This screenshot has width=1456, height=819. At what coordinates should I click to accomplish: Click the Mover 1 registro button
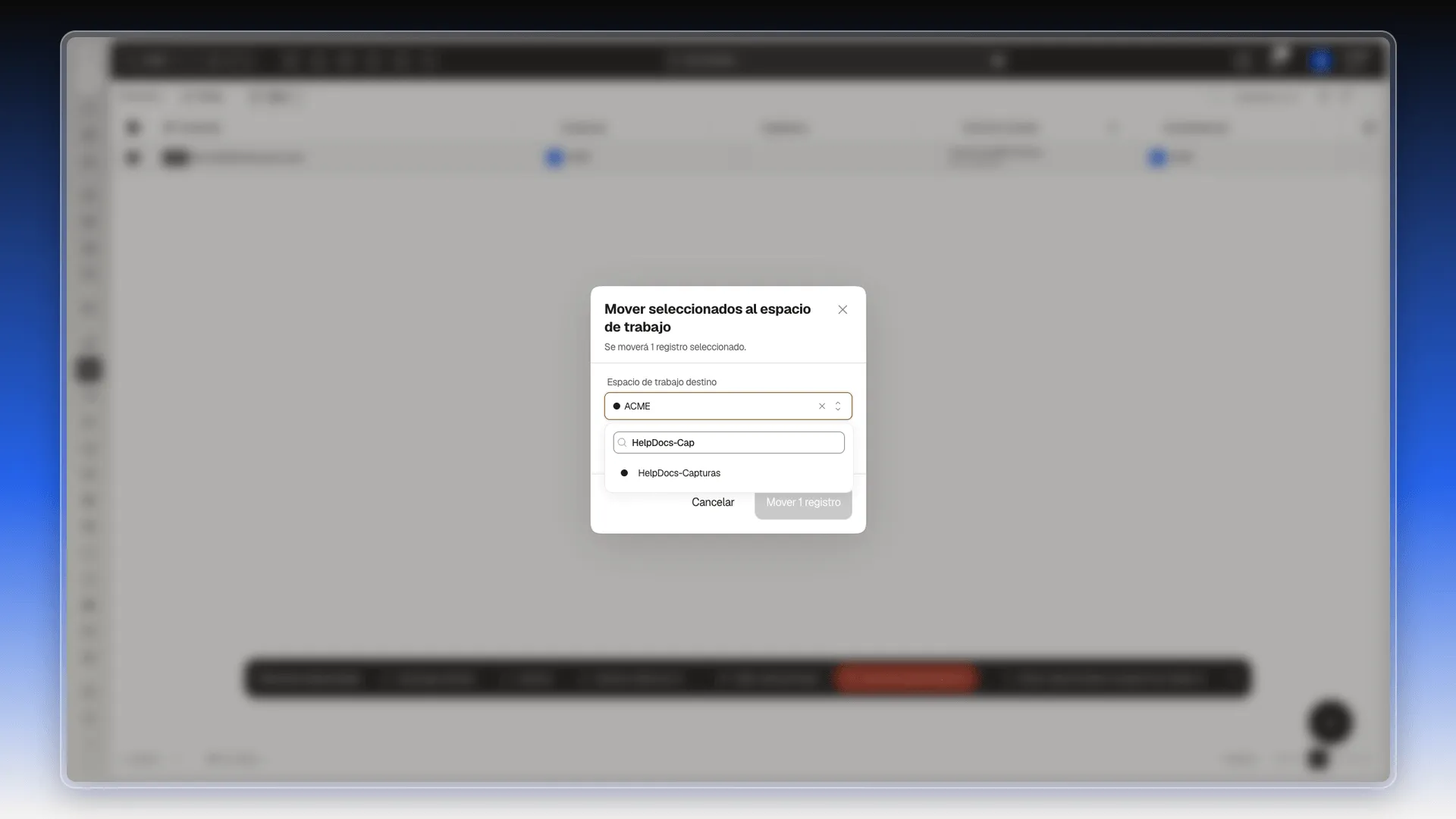click(803, 503)
